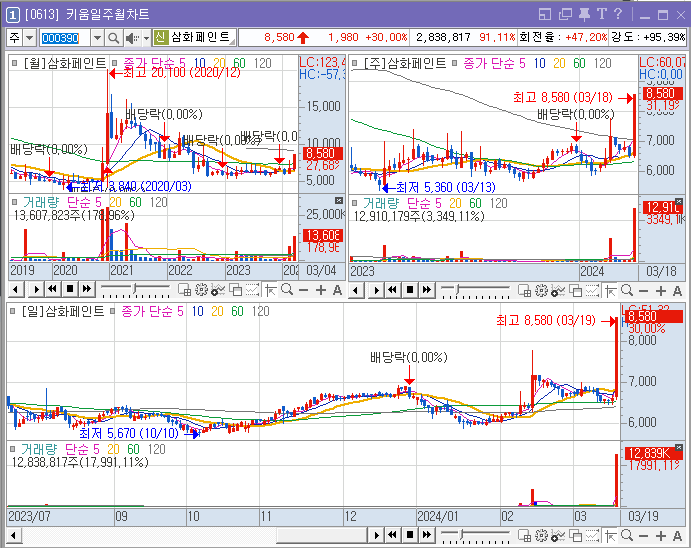Toggle square marker before weekly 종가 단순 legend

(455, 63)
